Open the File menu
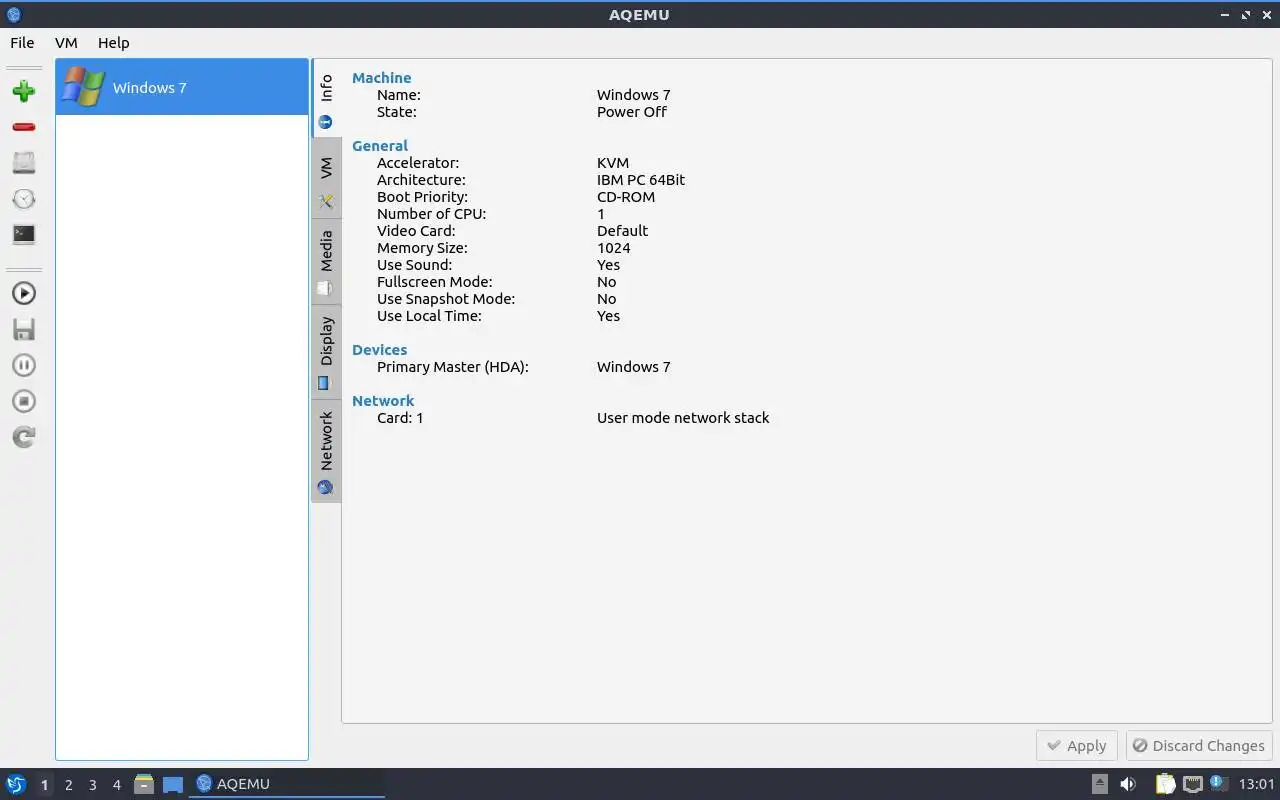This screenshot has height=800, width=1280. pos(22,43)
